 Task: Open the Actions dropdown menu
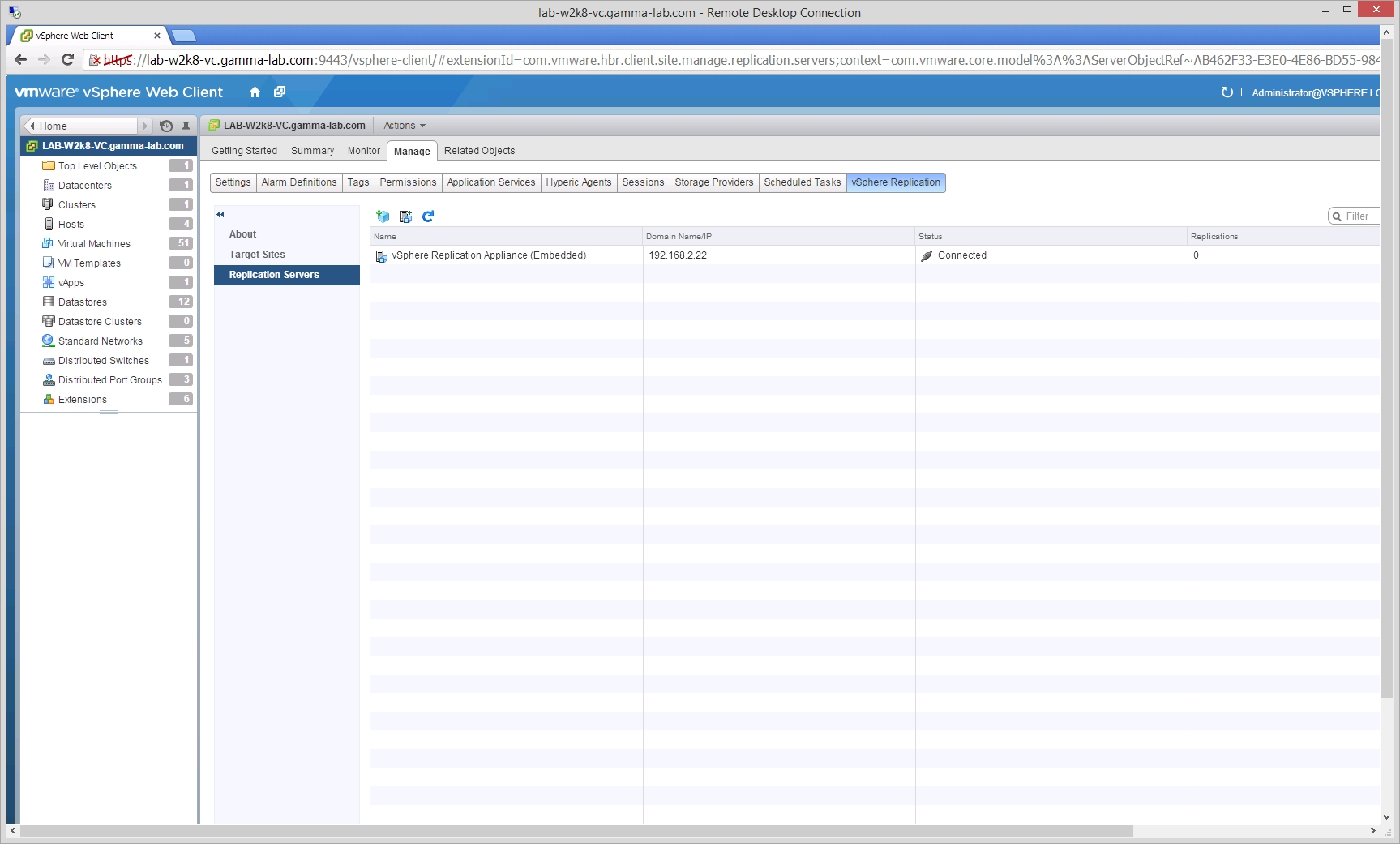[404, 126]
